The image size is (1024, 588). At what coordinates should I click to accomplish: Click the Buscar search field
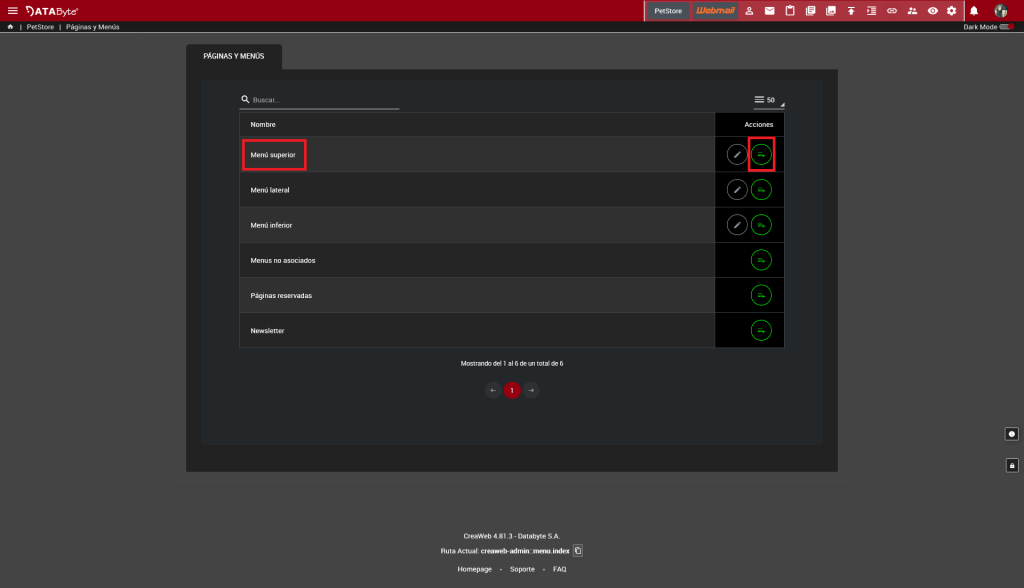(x=324, y=100)
